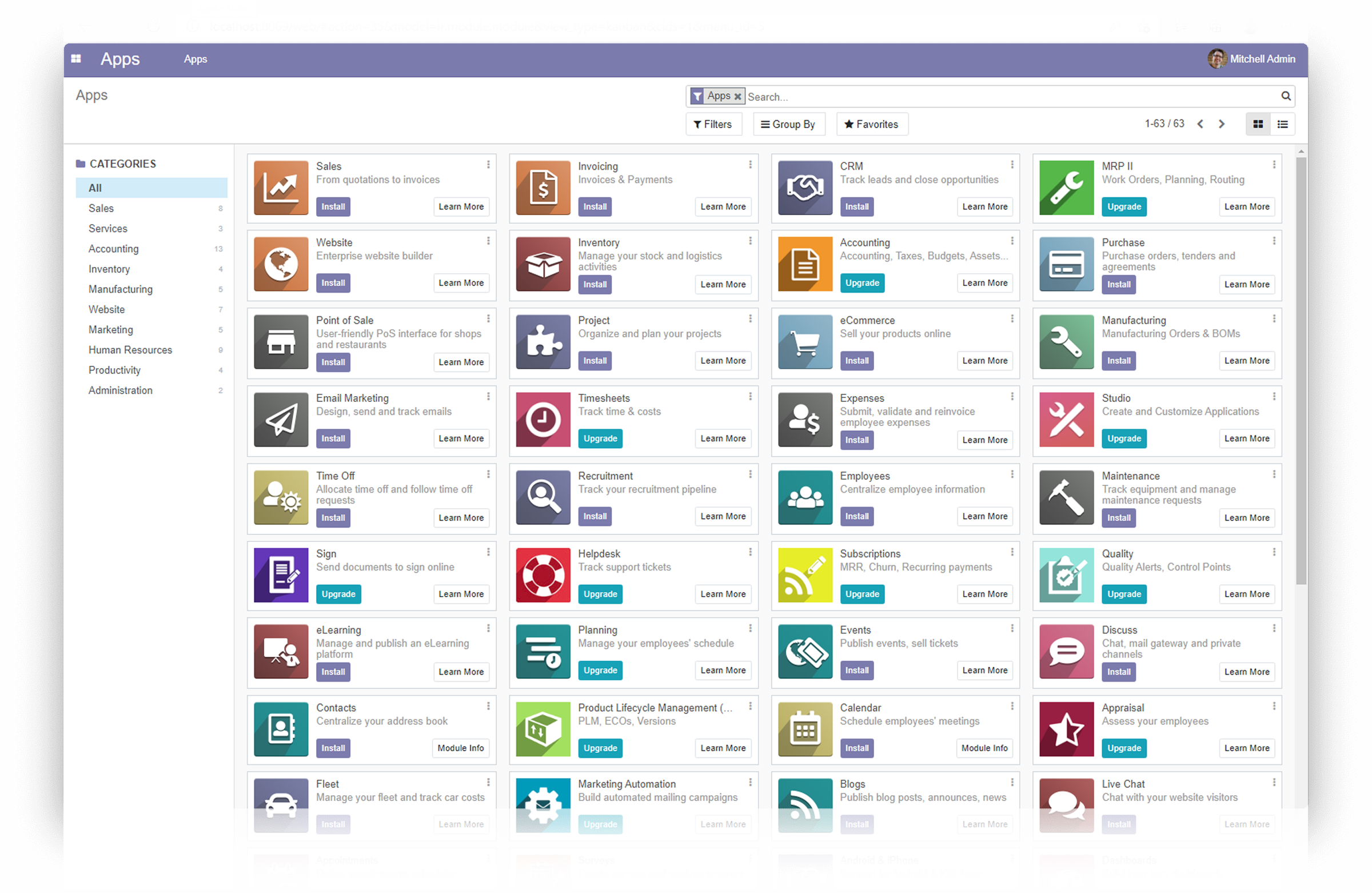The width and height of the screenshot is (1372, 893).
Task: Click the eCommerce shopping cart icon
Action: point(805,342)
